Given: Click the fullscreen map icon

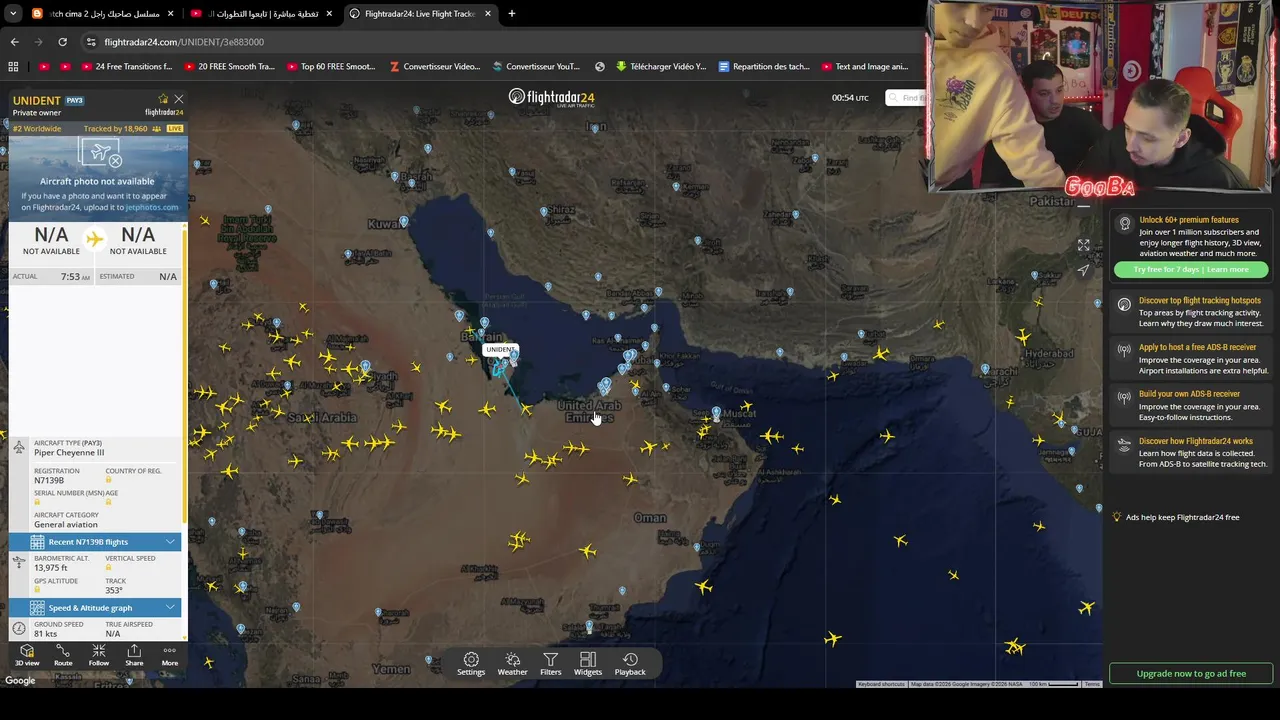Looking at the screenshot, I should [1083, 245].
